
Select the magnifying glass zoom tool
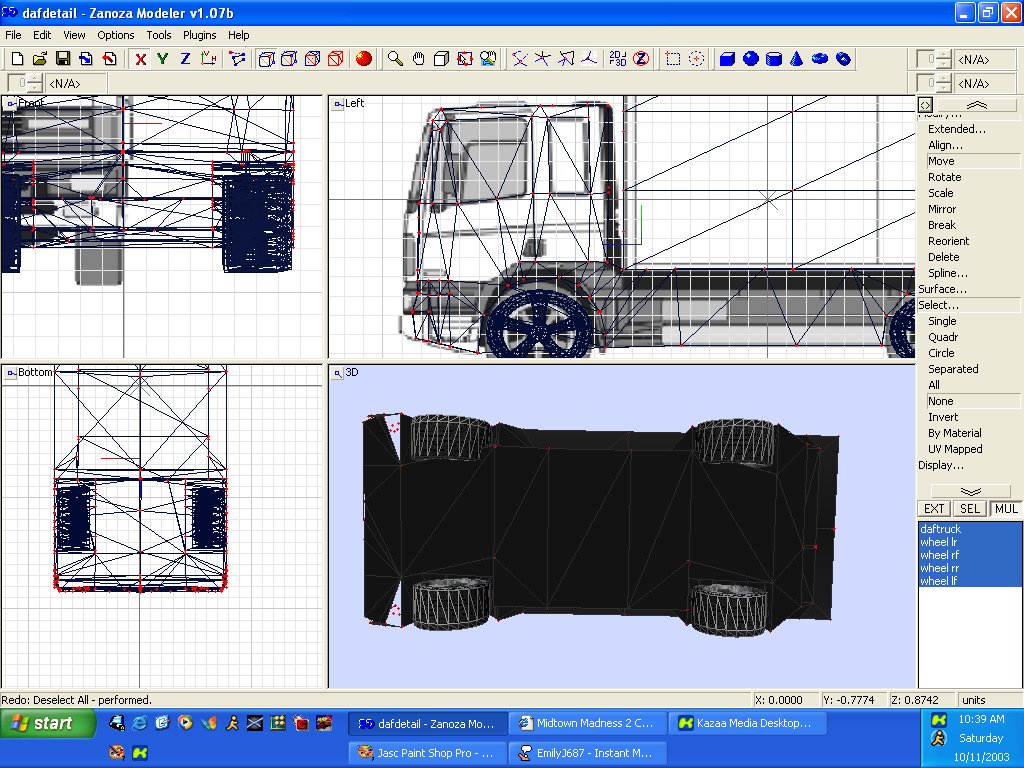396,59
